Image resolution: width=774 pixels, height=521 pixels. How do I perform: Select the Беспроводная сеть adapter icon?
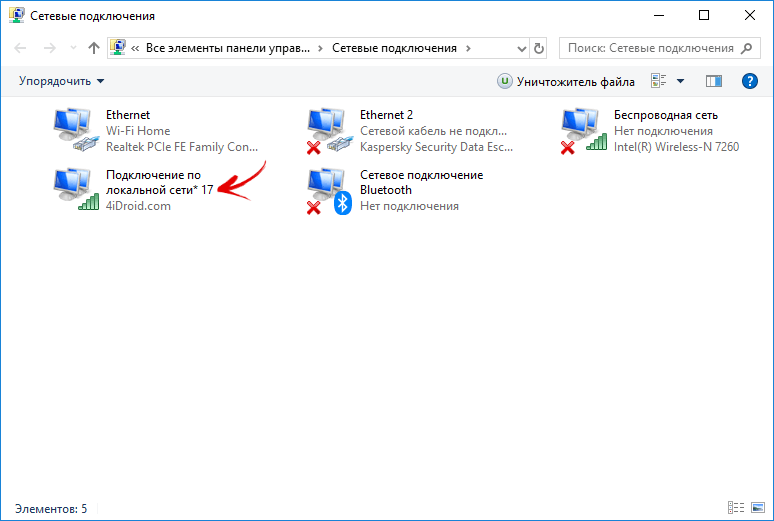tap(584, 130)
